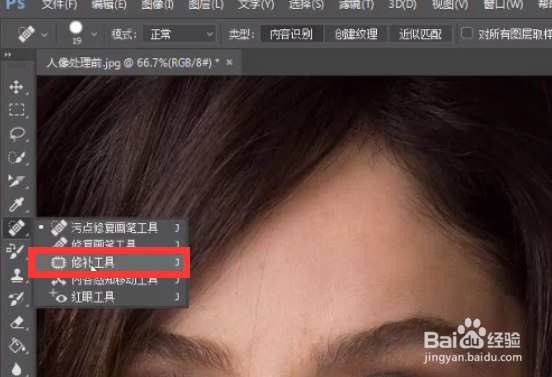The image size is (552, 377).
Task: Select the History Brush tool
Action: click(x=16, y=299)
